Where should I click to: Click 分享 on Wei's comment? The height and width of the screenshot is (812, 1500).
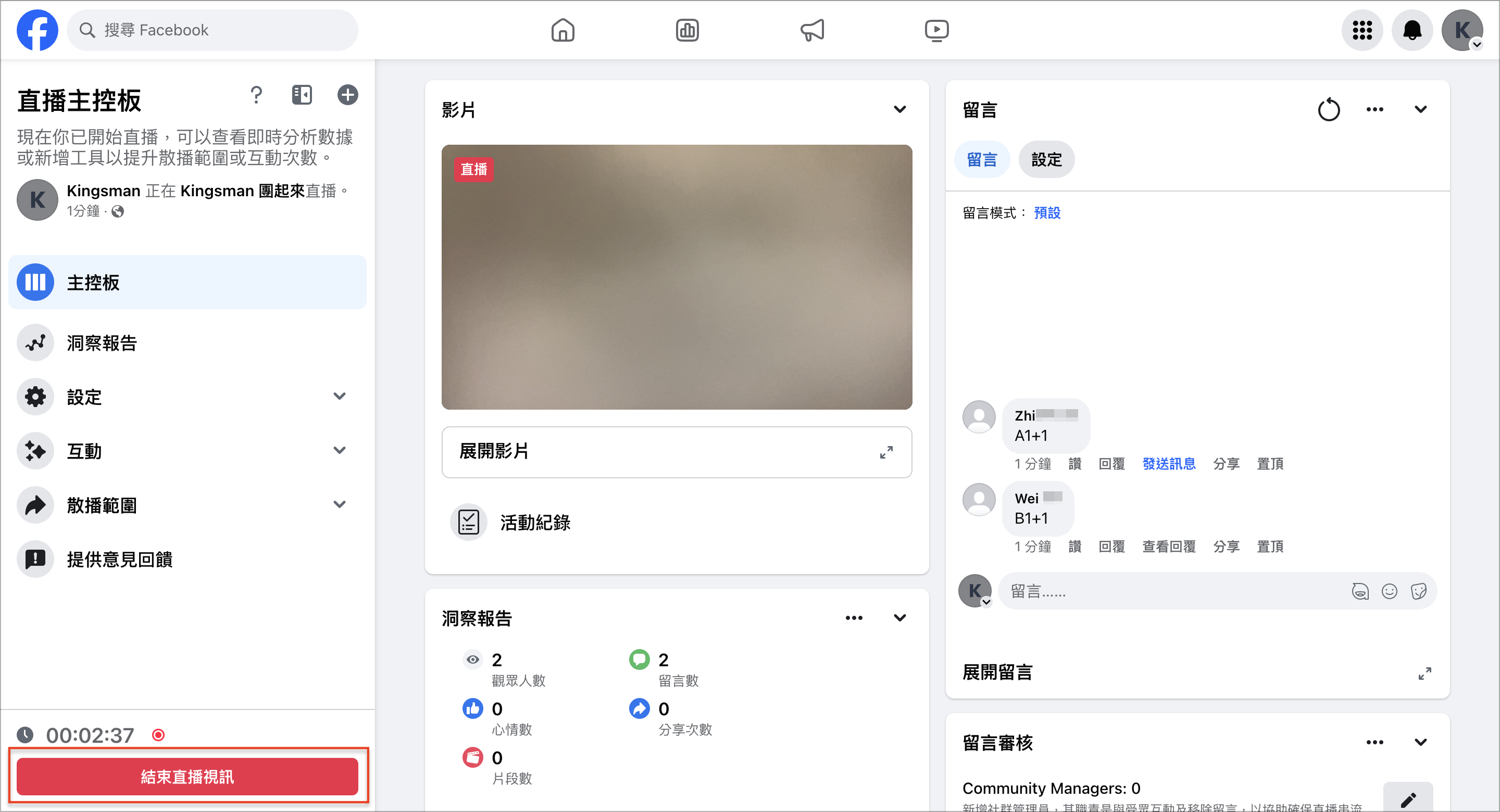click(1226, 547)
